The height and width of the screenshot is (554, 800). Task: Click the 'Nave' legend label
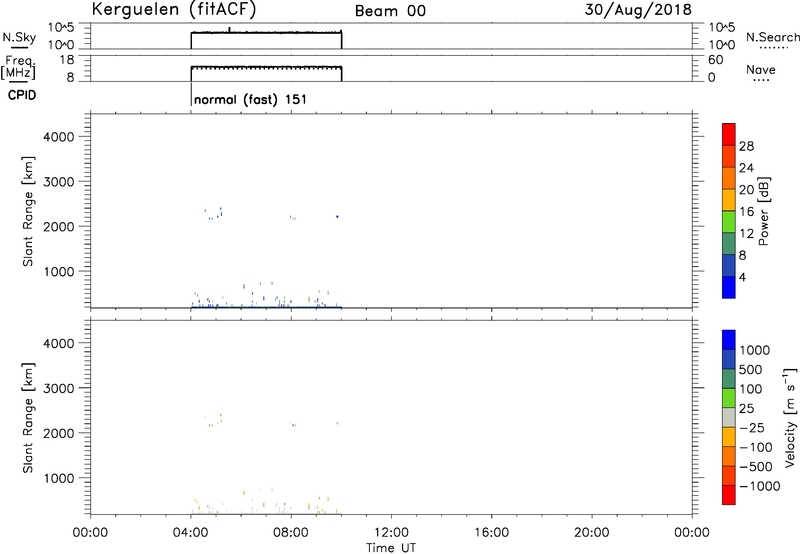point(761,69)
